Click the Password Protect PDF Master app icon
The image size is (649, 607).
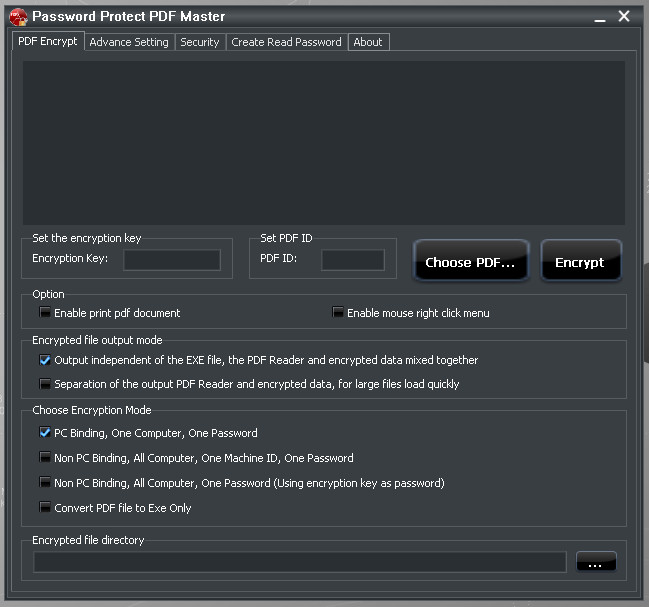(x=18, y=17)
